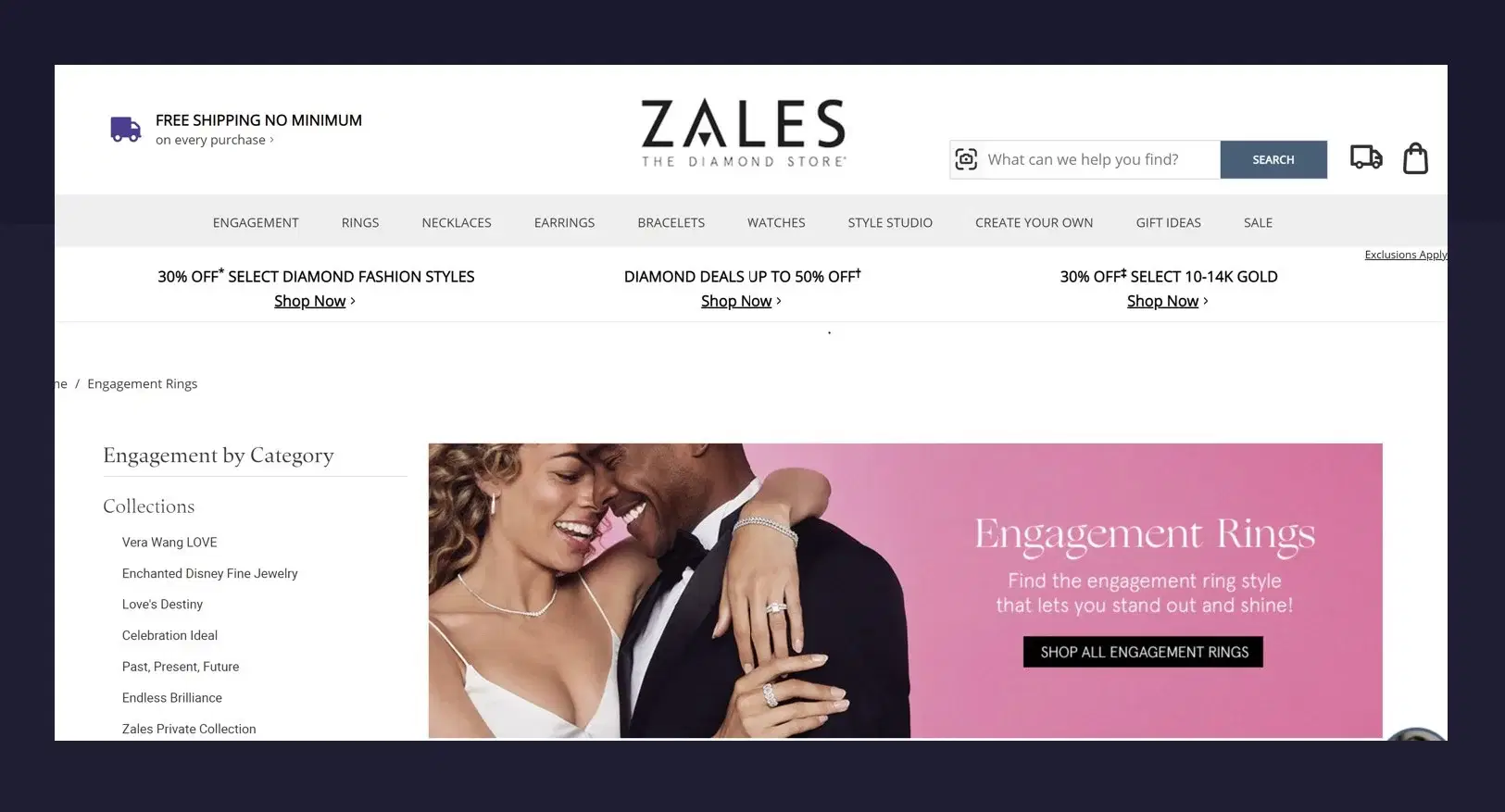The height and width of the screenshot is (812, 1505).
Task: Select Vera Wang LOVE collection
Action: 169,543
